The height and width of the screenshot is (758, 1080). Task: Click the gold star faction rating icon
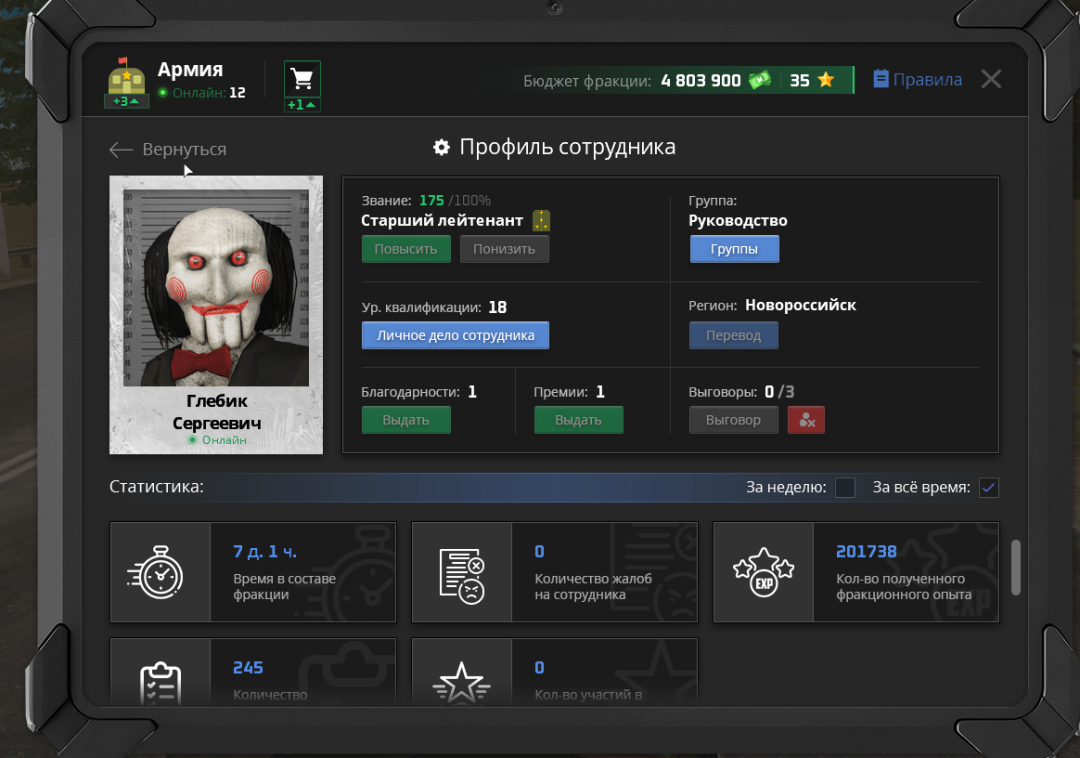[x=826, y=80]
